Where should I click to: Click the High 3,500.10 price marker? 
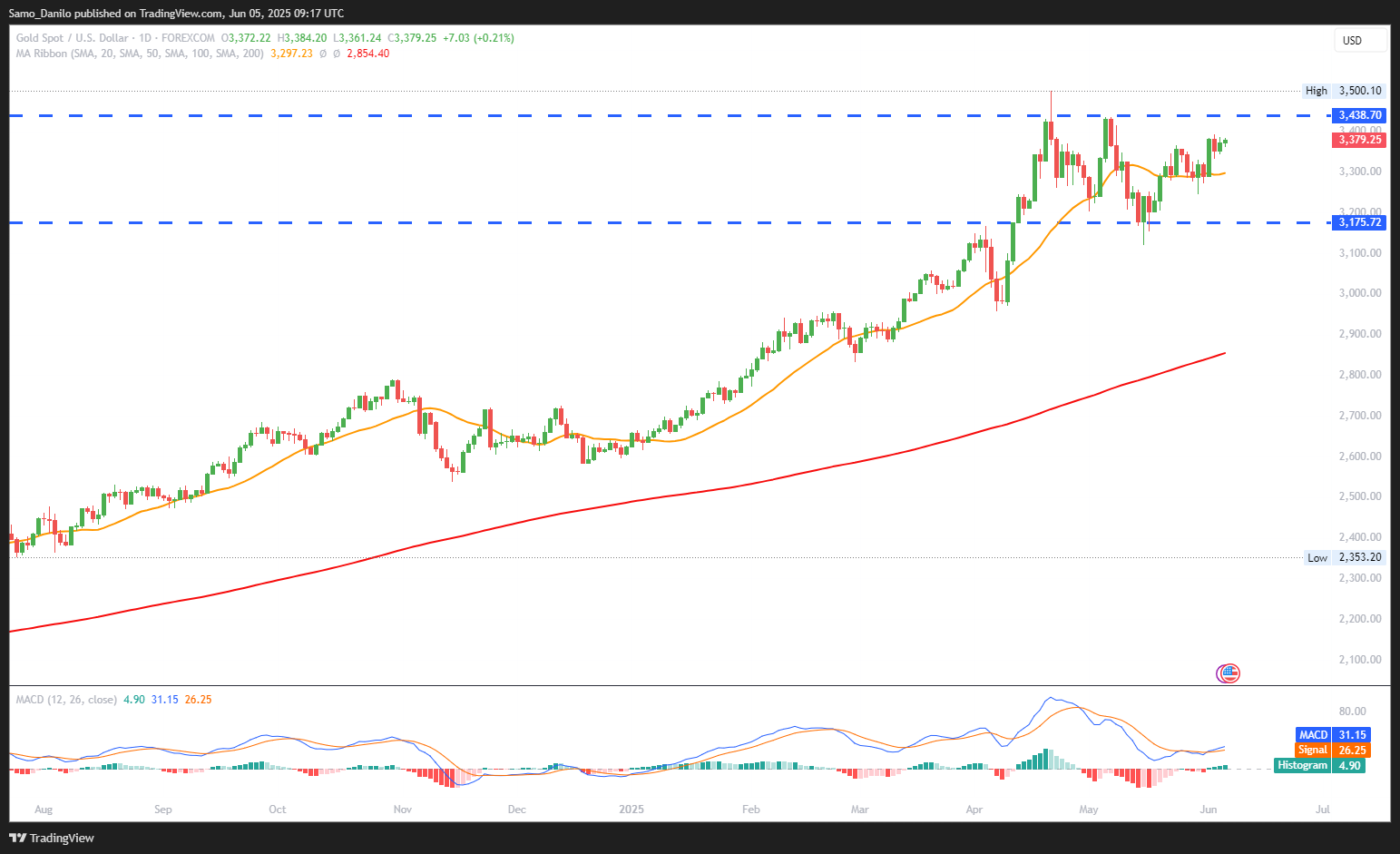pos(1344,91)
